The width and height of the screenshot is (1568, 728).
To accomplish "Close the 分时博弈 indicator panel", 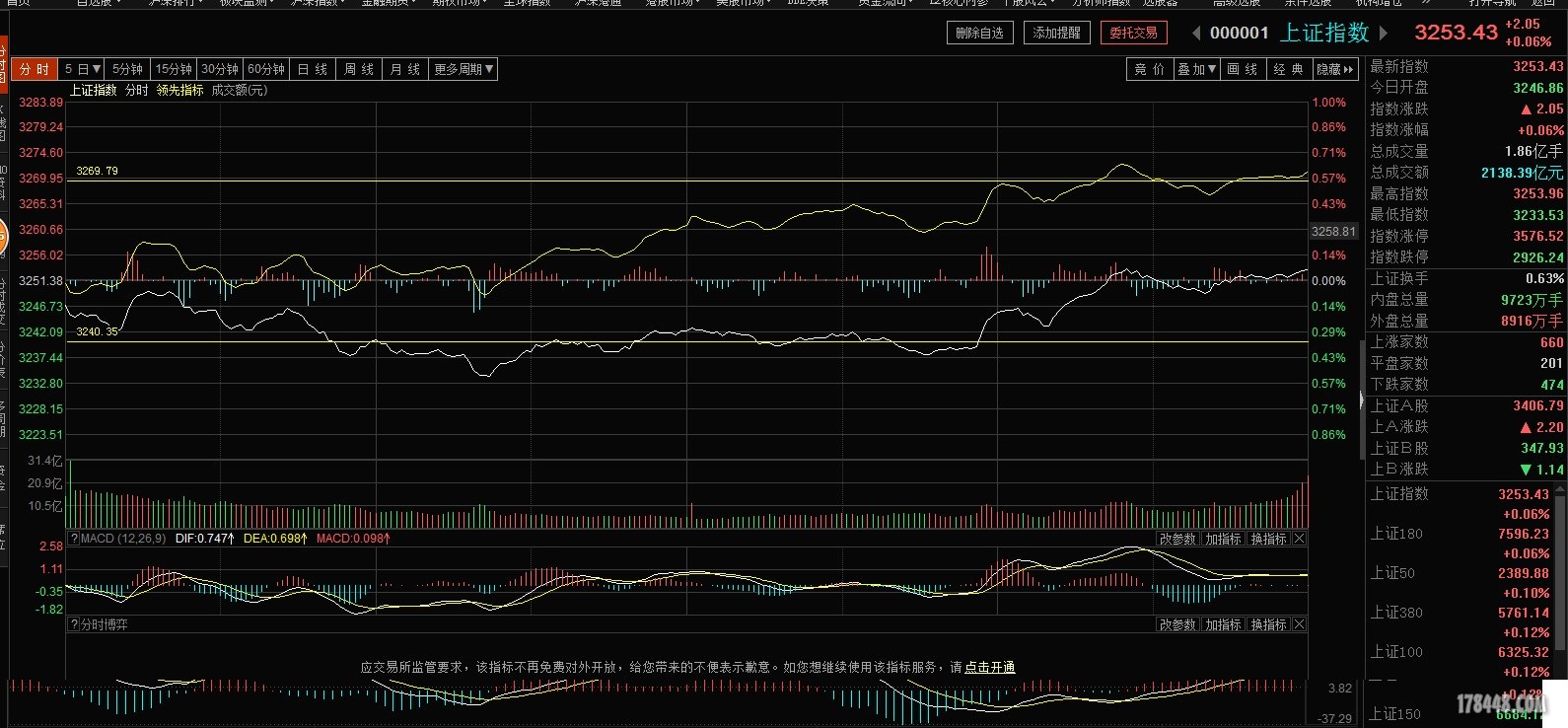I will (1299, 624).
